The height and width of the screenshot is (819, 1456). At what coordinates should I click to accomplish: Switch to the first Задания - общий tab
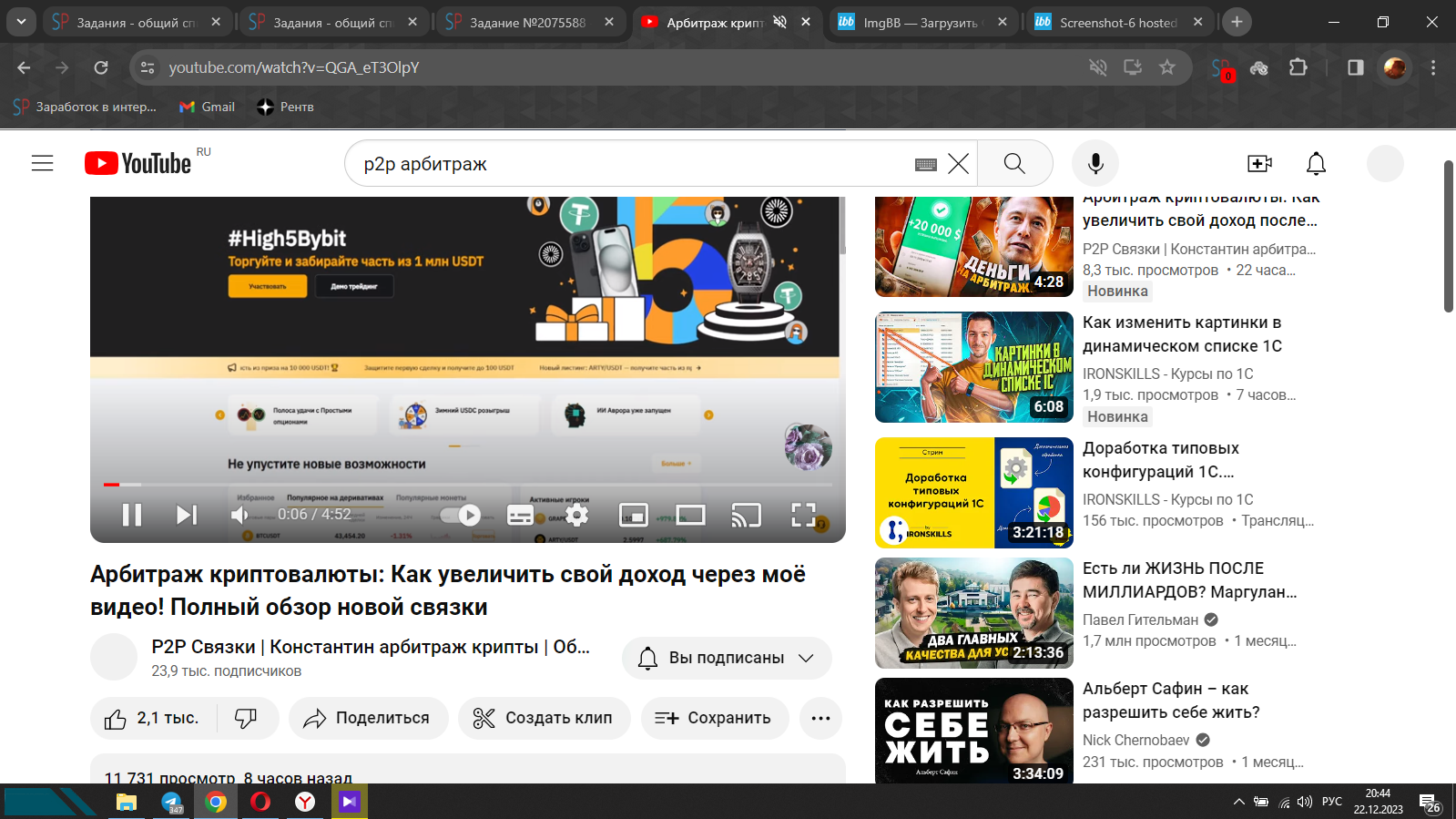(x=136, y=22)
